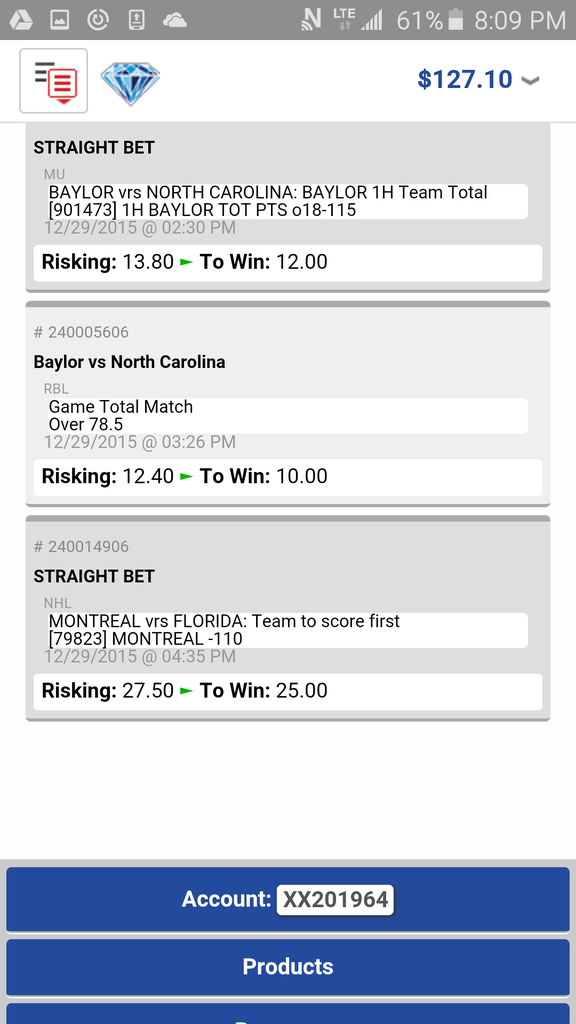Tap the picture notification icon in status bar
Screen dimensions: 576x1024
59,20
